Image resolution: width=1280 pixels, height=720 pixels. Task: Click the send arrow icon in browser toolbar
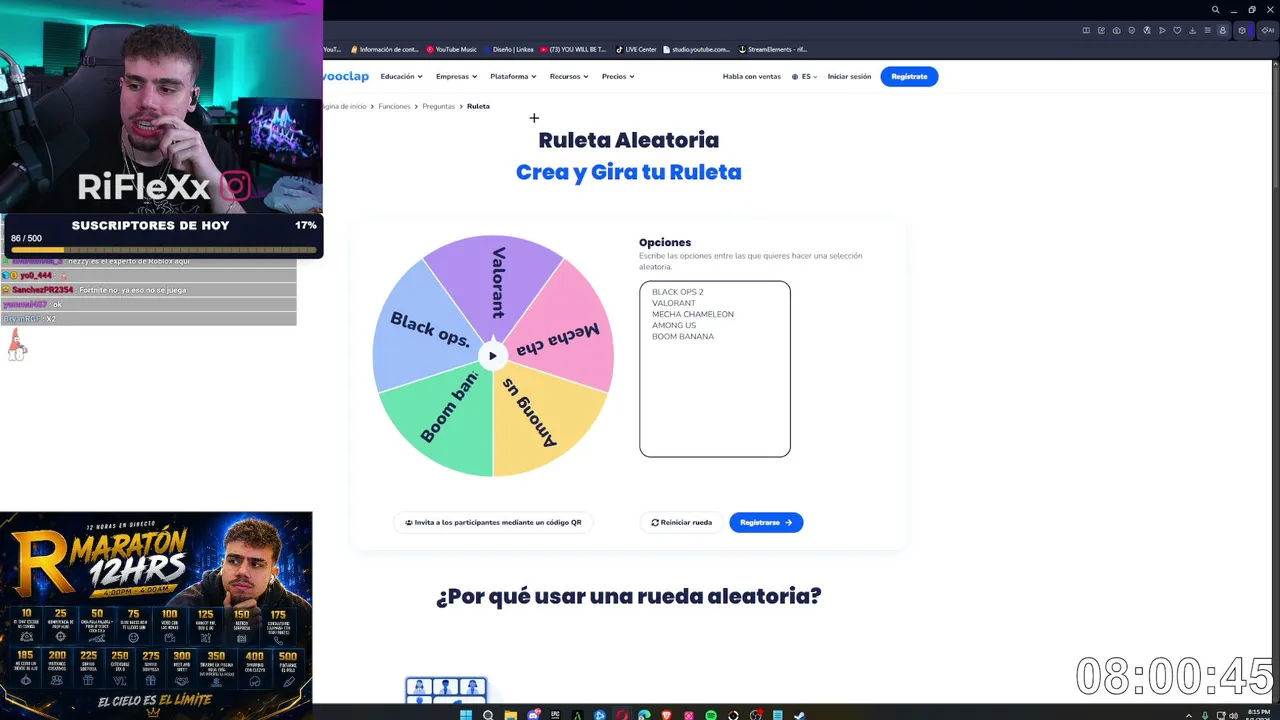(1162, 31)
